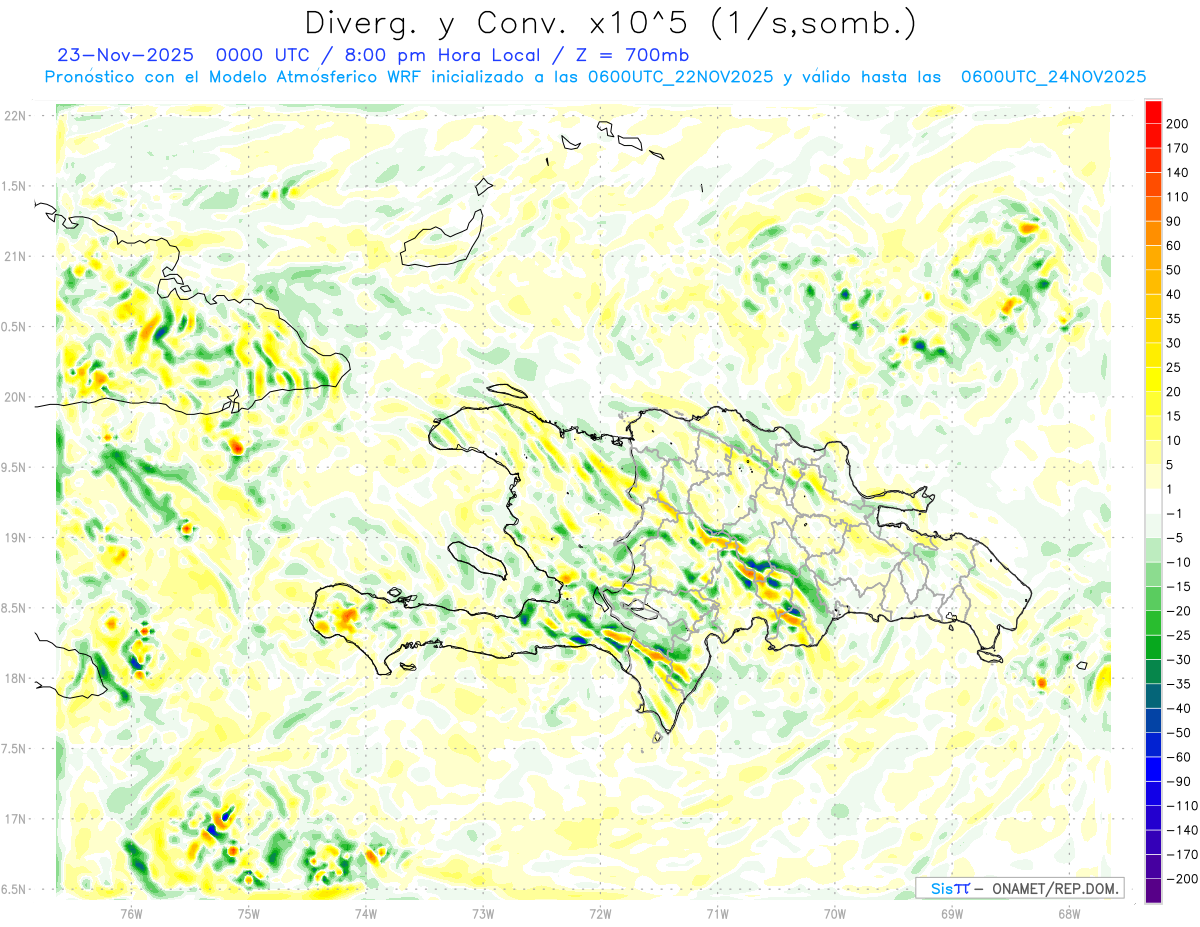
Task: Select the '23-Nov-2025' date text
Action: 127,55
